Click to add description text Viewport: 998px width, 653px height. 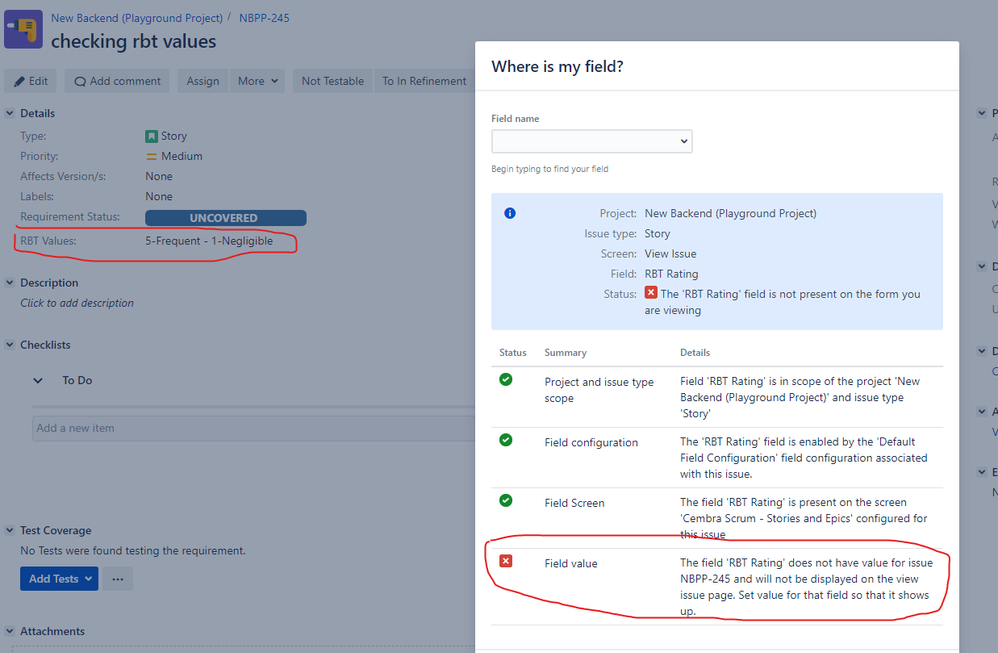(x=77, y=303)
